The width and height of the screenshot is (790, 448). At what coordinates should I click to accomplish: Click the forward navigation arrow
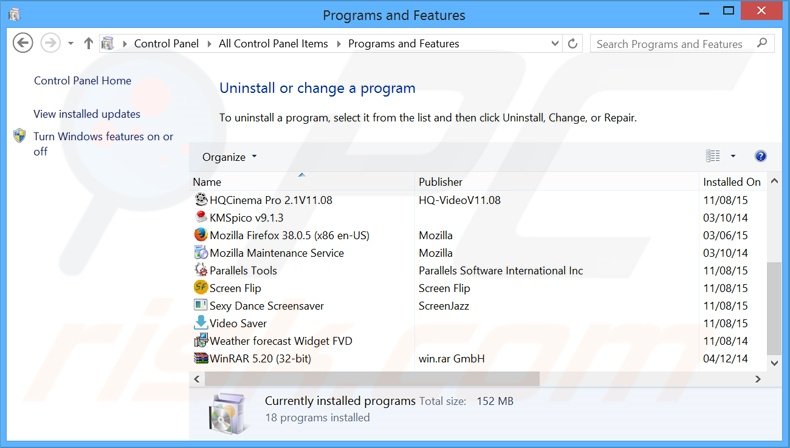[x=50, y=43]
